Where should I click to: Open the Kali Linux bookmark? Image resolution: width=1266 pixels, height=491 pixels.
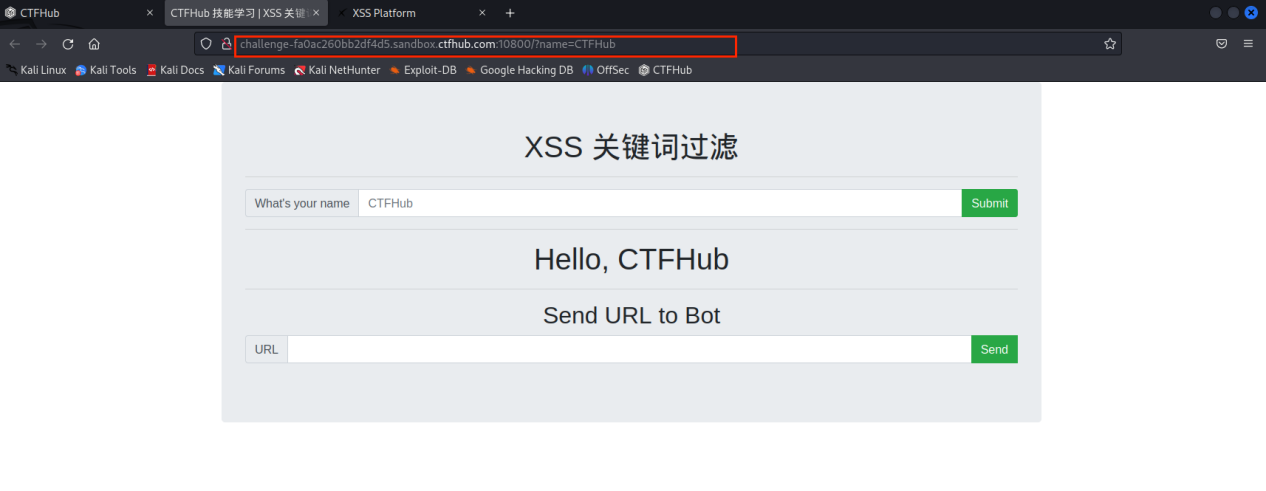[x=36, y=70]
